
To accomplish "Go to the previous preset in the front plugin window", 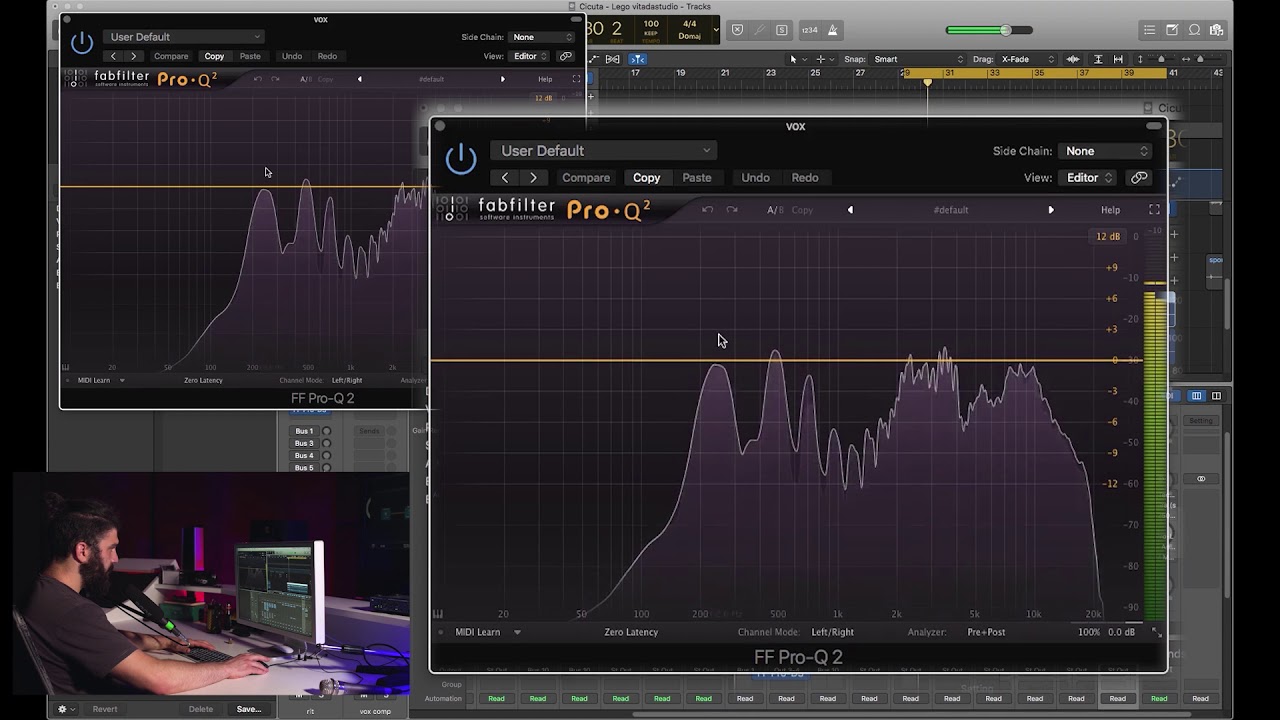I will [505, 178].
